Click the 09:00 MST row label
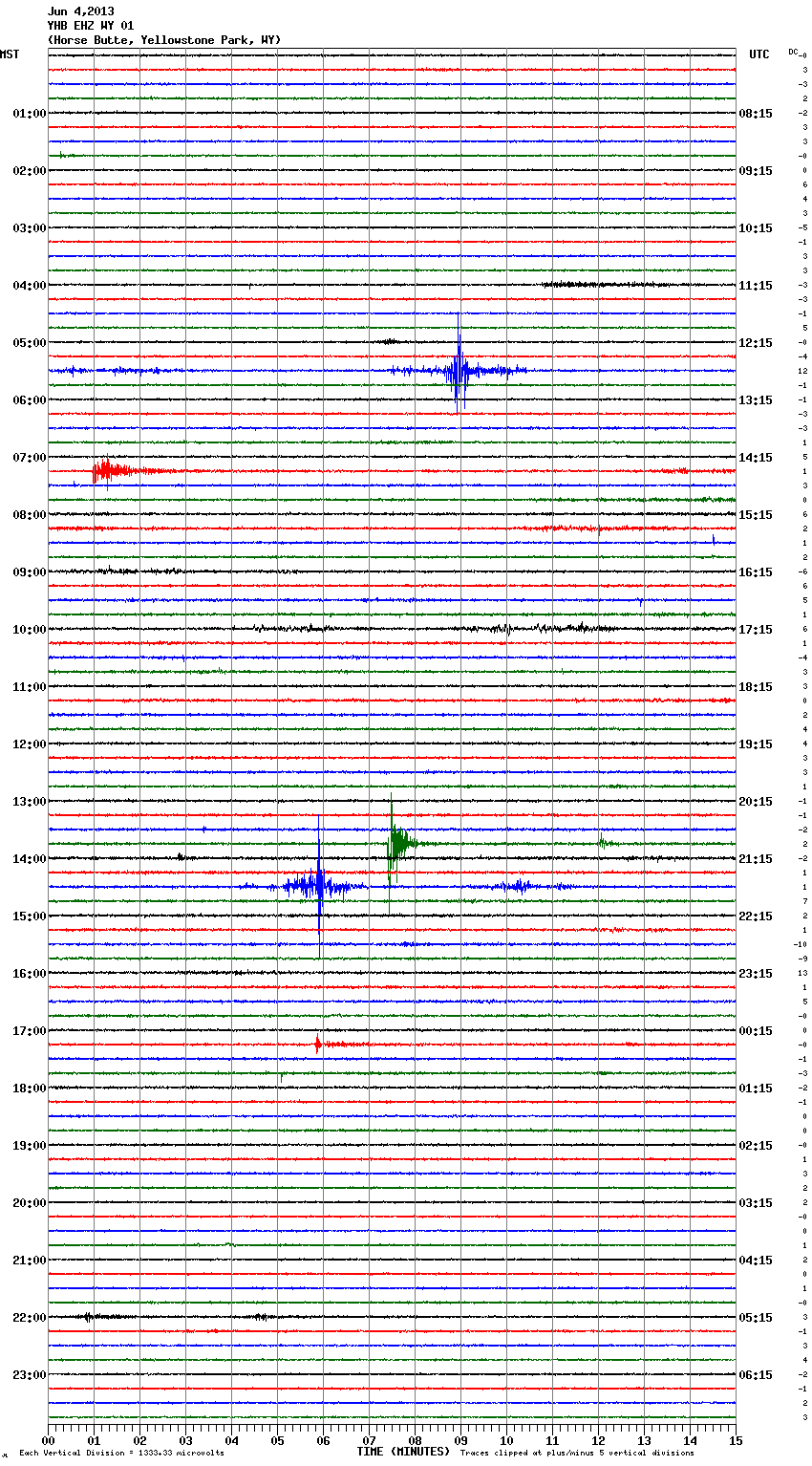This screenshot has height=1466, width=812. (30, 572)
